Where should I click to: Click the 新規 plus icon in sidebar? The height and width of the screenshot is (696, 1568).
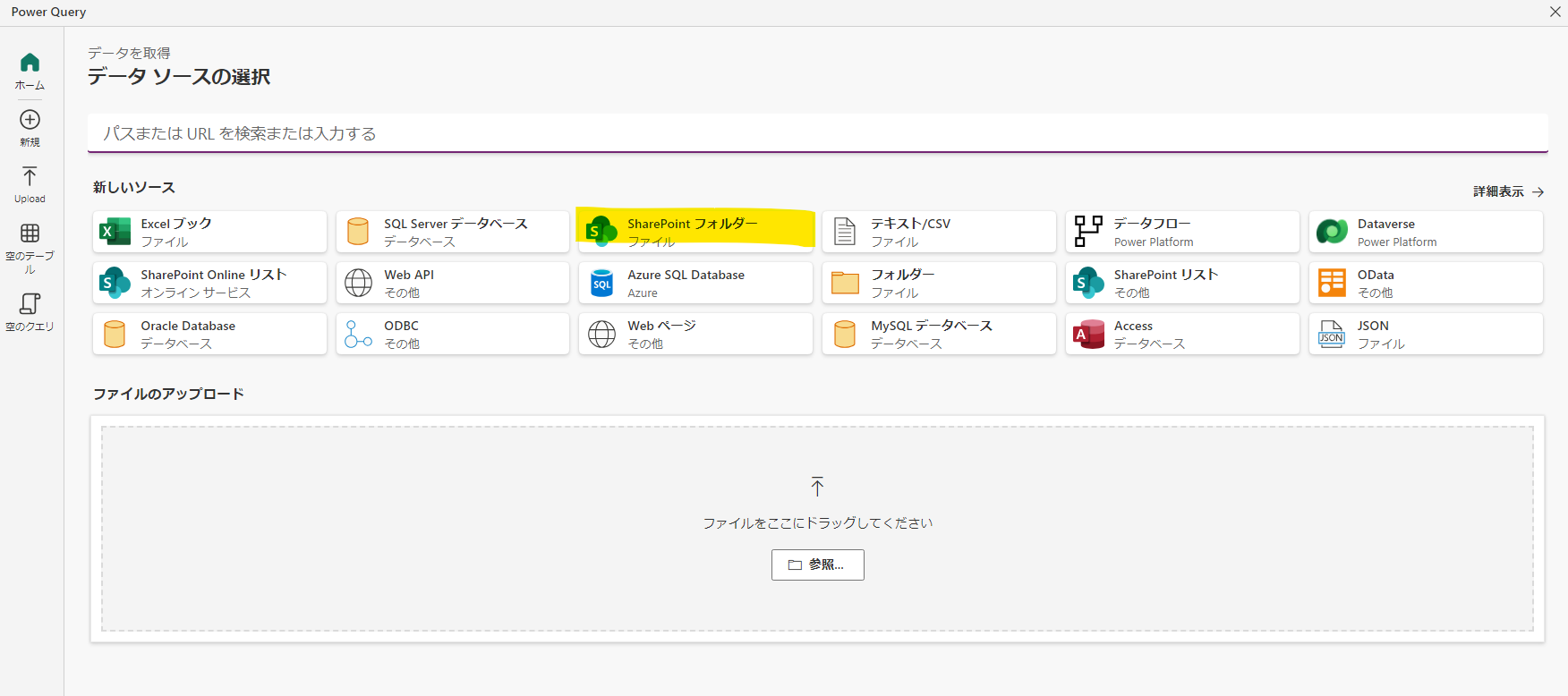coord(30,120)
